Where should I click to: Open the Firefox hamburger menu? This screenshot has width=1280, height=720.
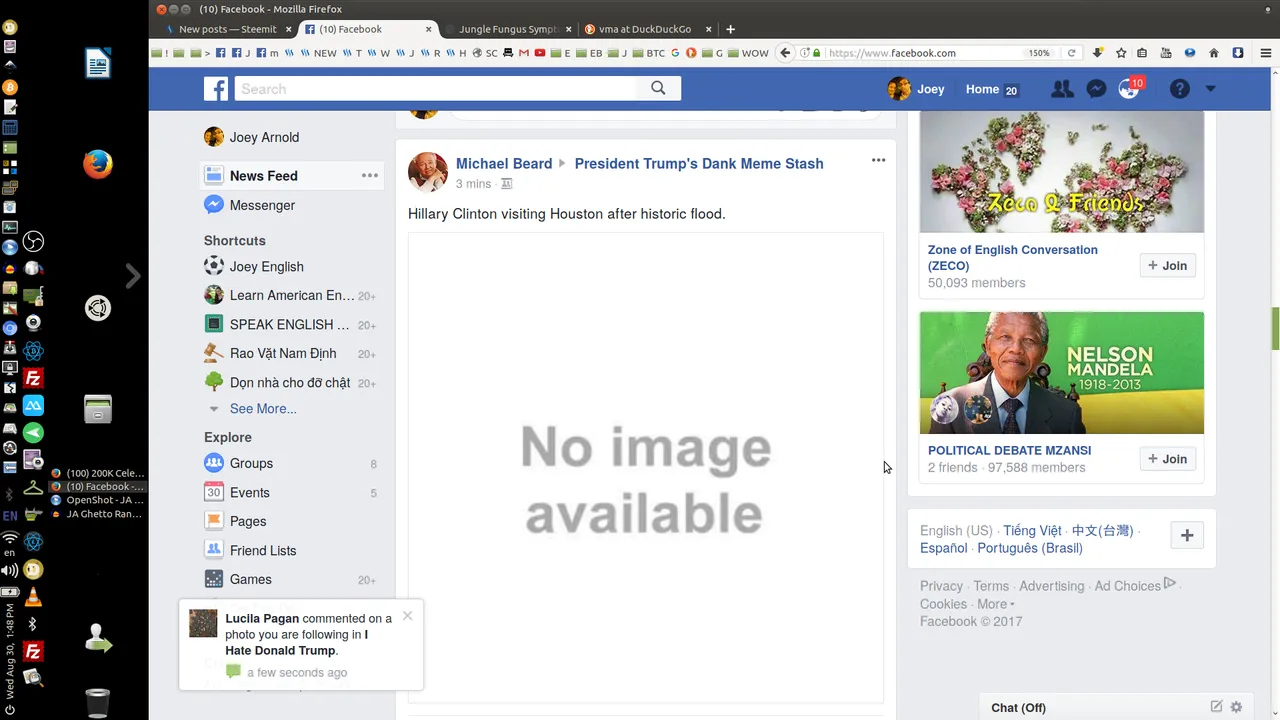click(x=1266, y=53)
